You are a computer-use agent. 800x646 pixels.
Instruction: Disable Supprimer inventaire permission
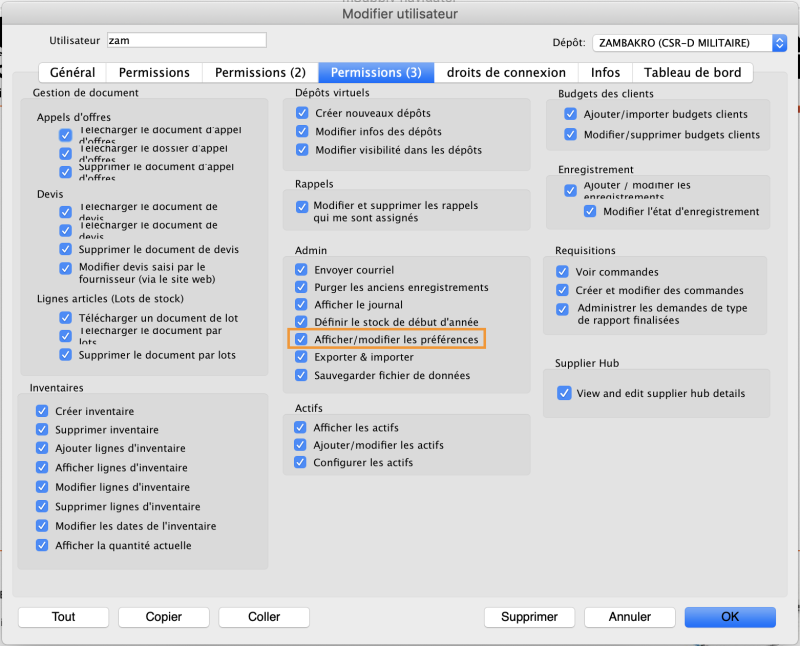(41, 430)
